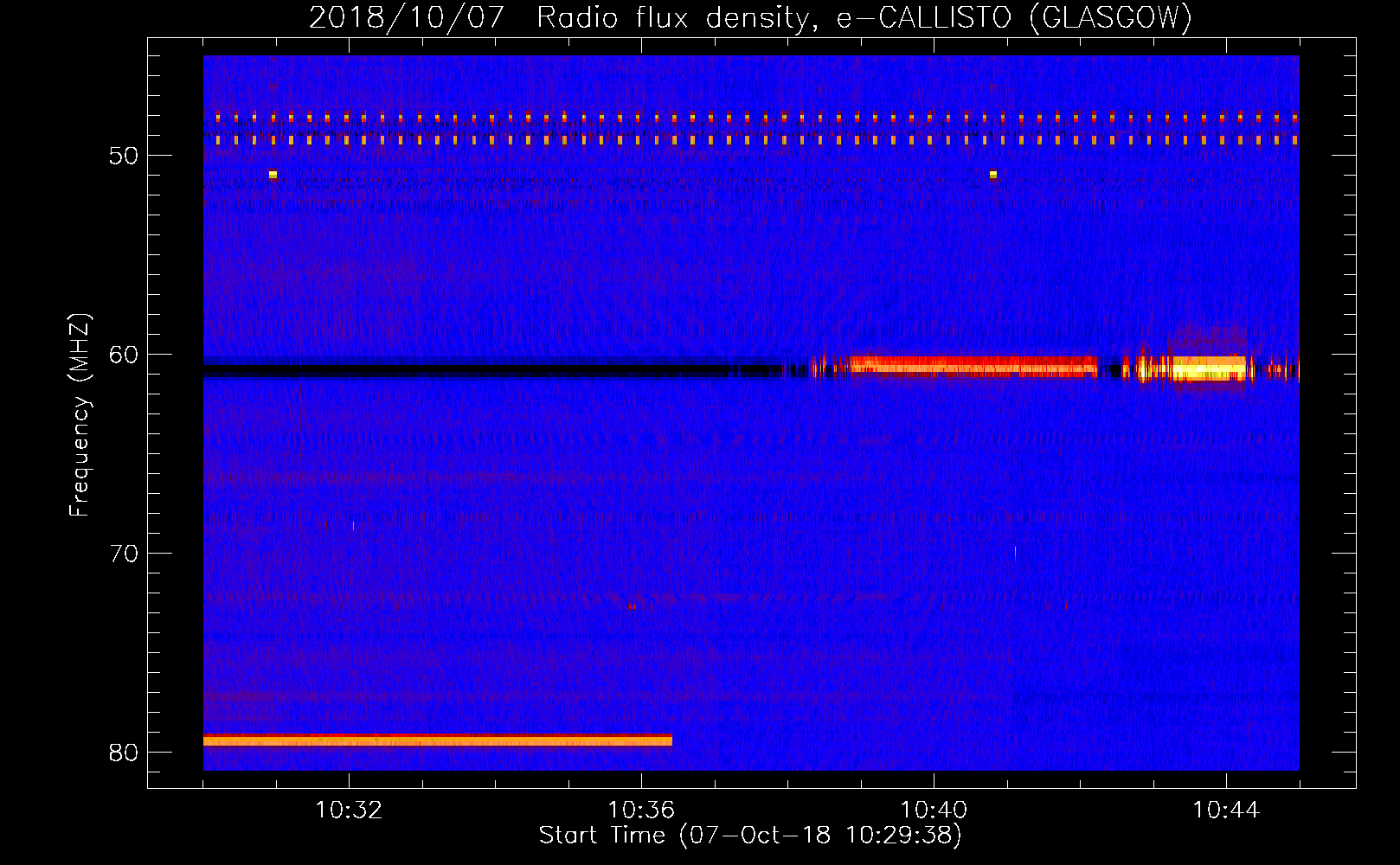Click the bright yellow burst near 10:44
Viewport: 1400px width, 865px height.
pyautogui.click(x=1209, y=368)
